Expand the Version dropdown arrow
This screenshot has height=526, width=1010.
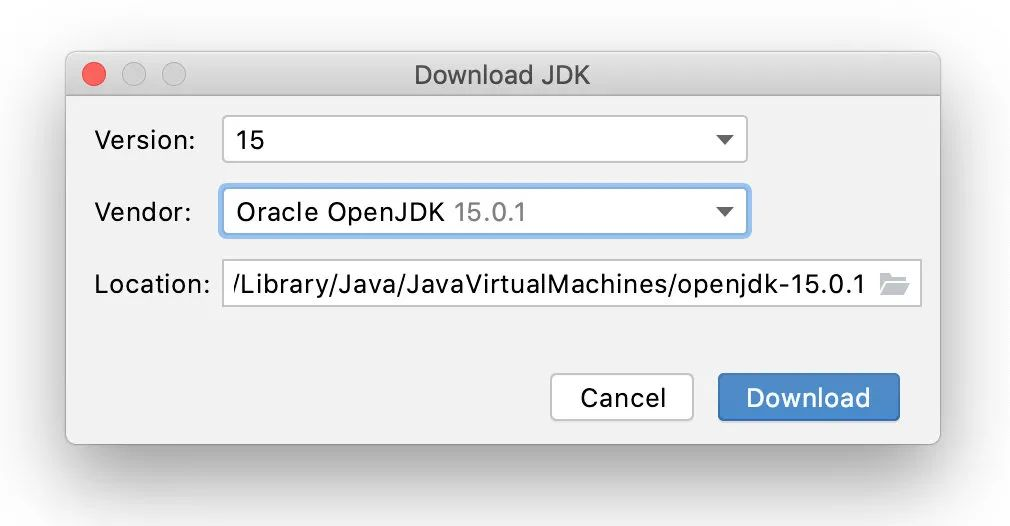pyautogui.click(x=725, y=140)
